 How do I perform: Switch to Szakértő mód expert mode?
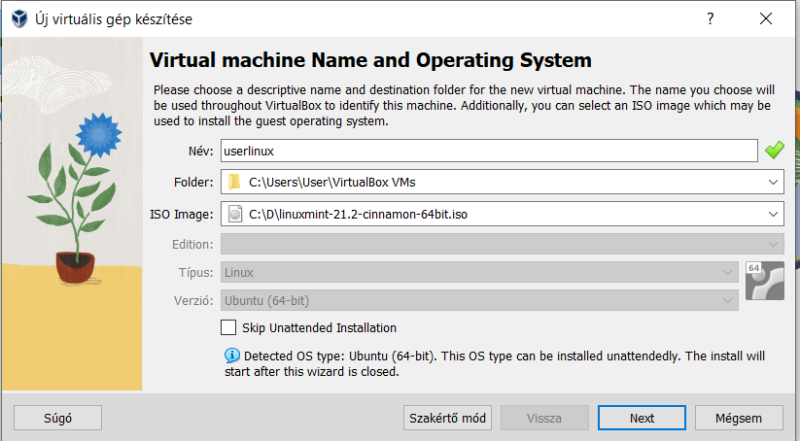click(x=447, y=418)
